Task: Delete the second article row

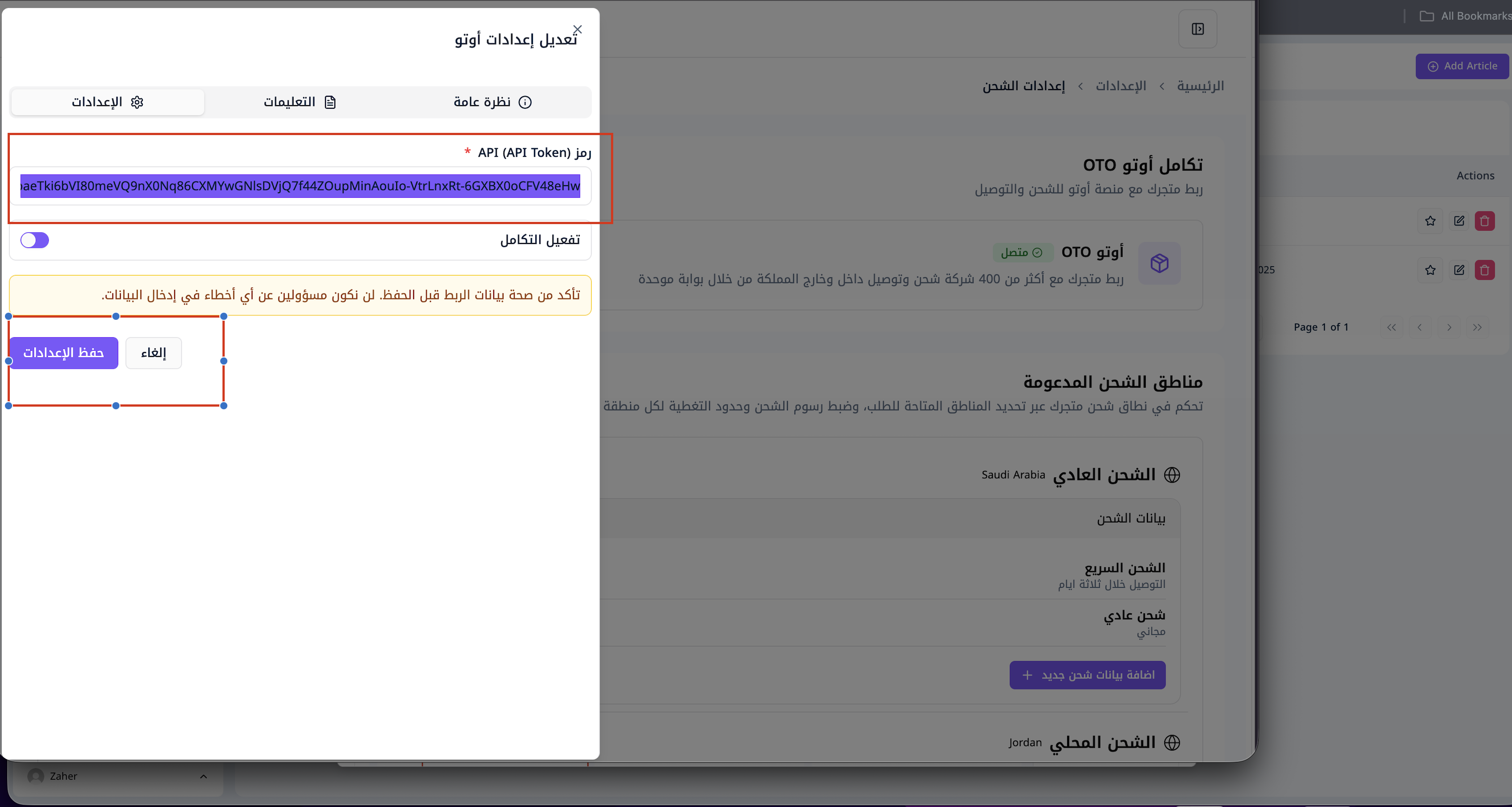Action: [x=1484, y=270]
